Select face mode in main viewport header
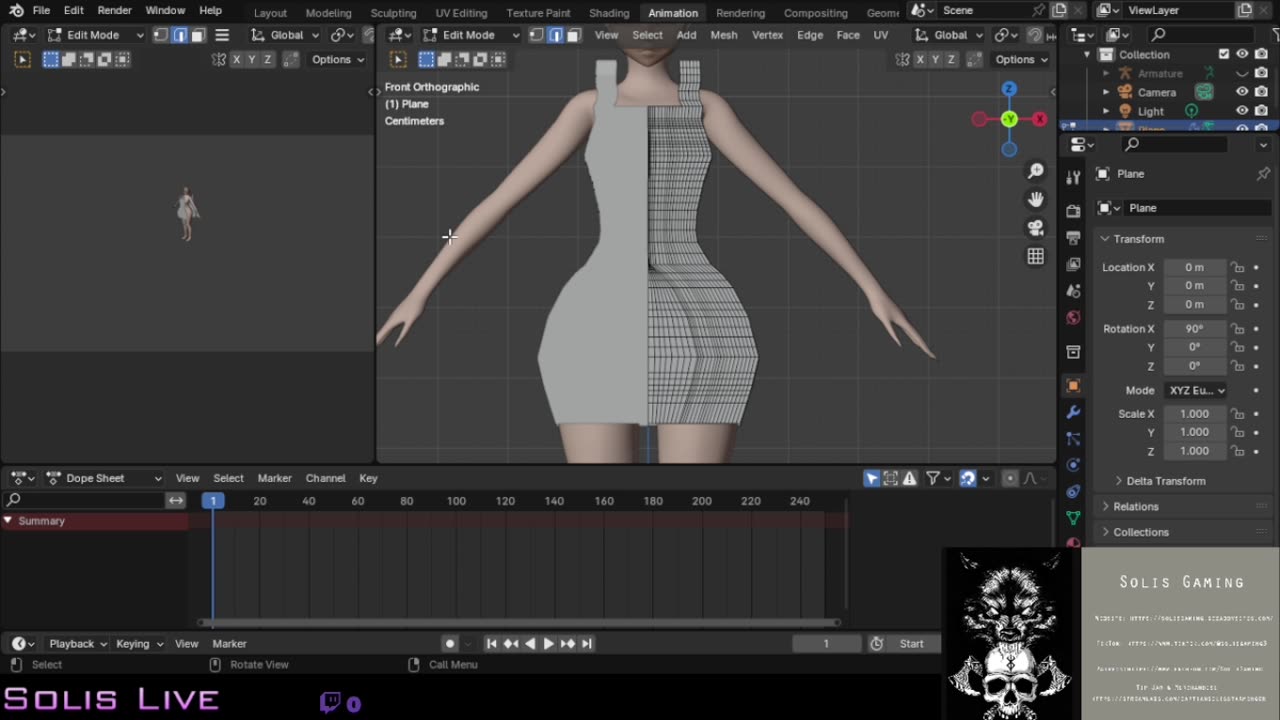Screen dimensions: 1280x720 click(574, 35)
